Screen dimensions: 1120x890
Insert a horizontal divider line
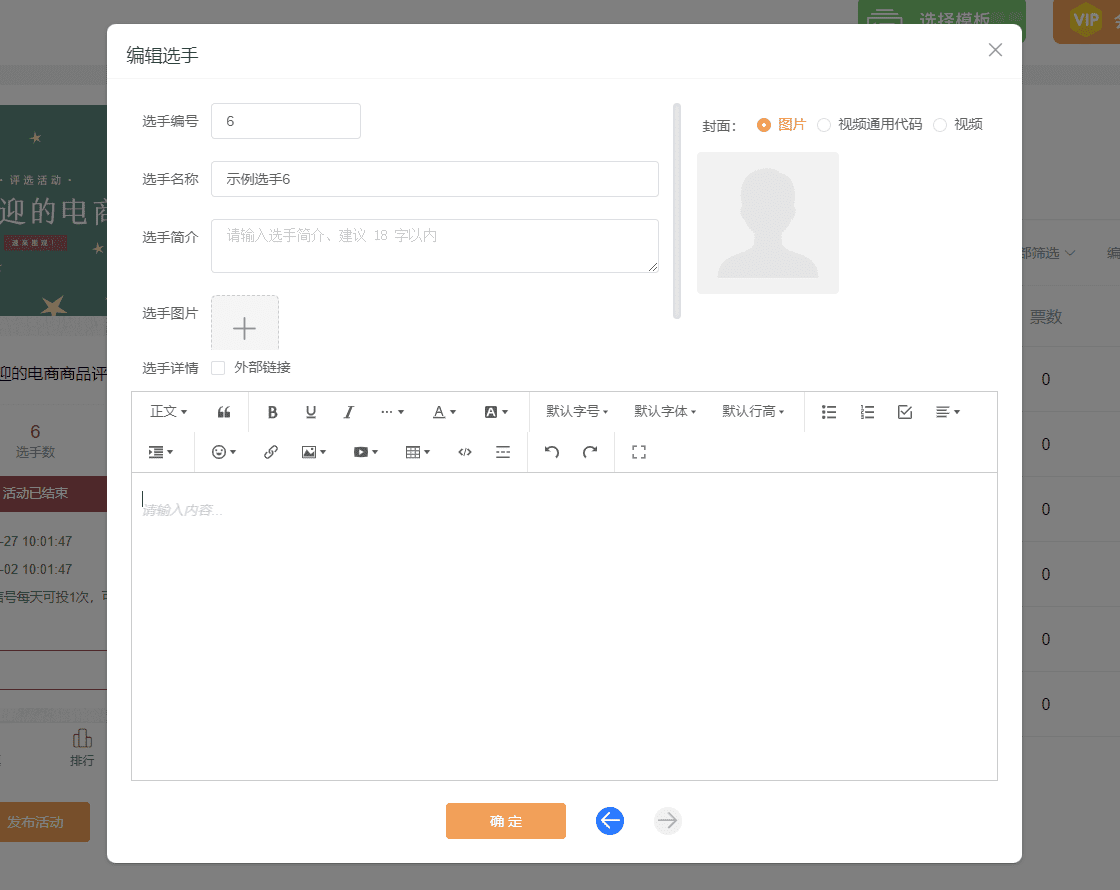point(502,451)
